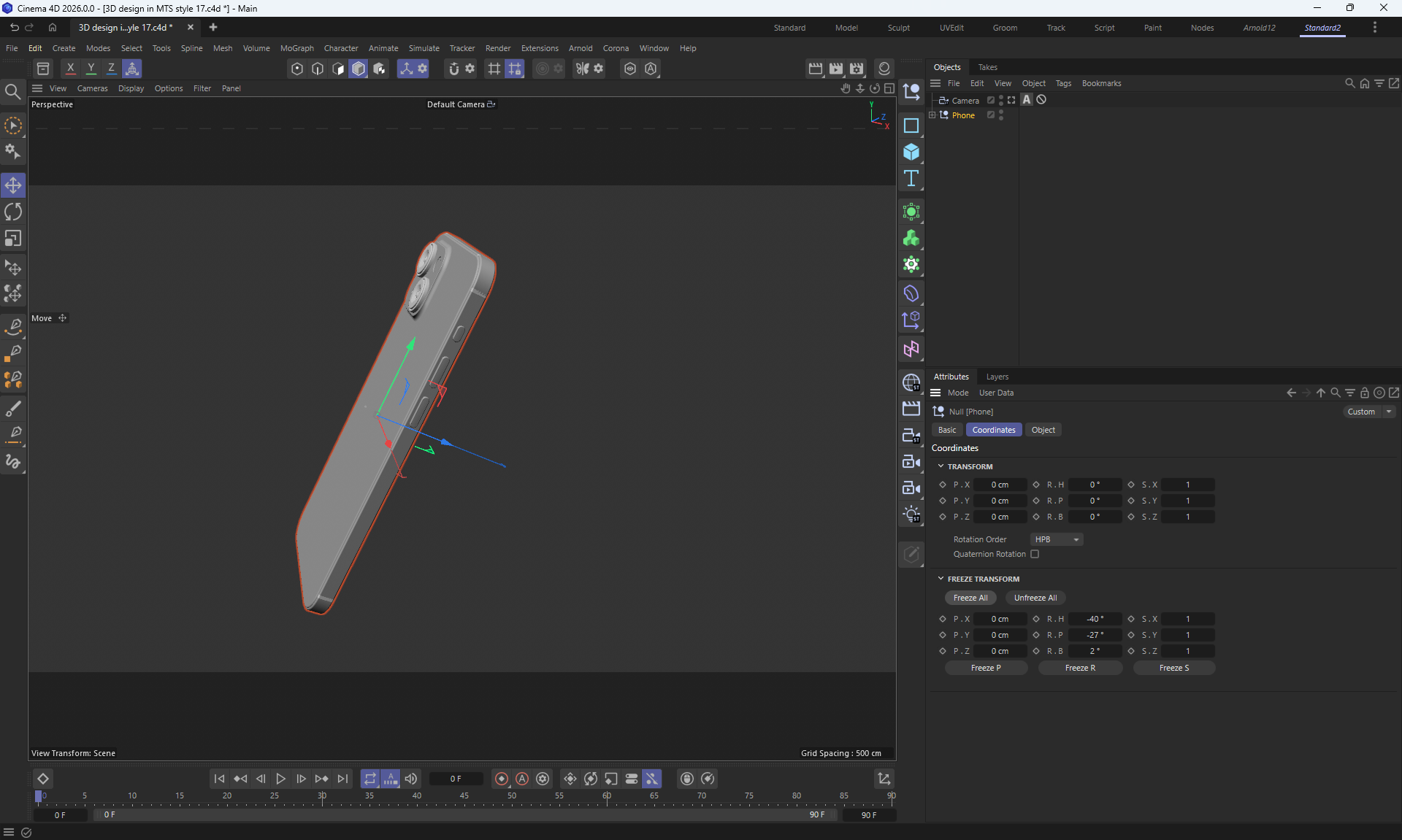This screenshot has height=840, width=1402.
Task: Select the Paint brush tool icon
Action: point(13,408)
